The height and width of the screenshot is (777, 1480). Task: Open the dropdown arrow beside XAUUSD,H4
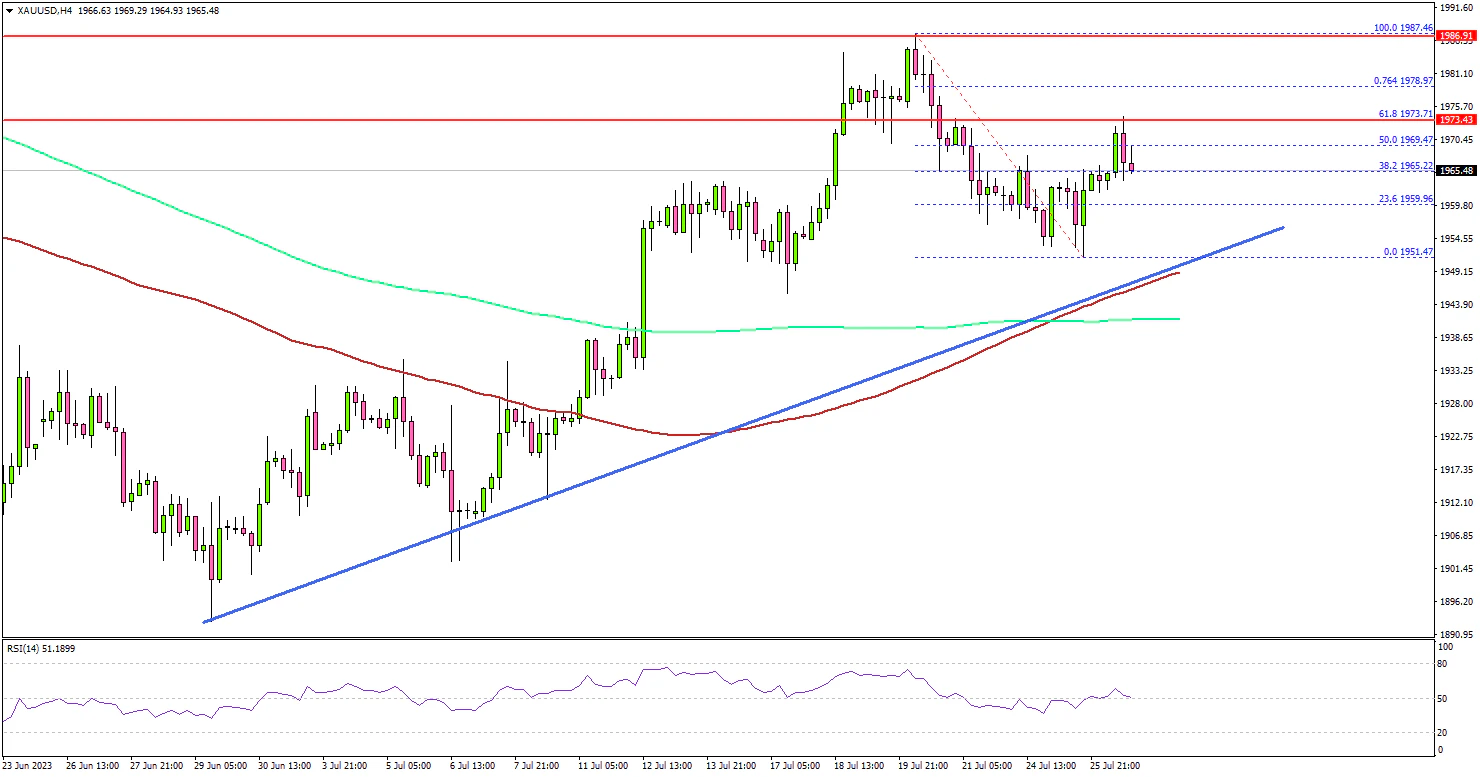[x=8, y=10]
